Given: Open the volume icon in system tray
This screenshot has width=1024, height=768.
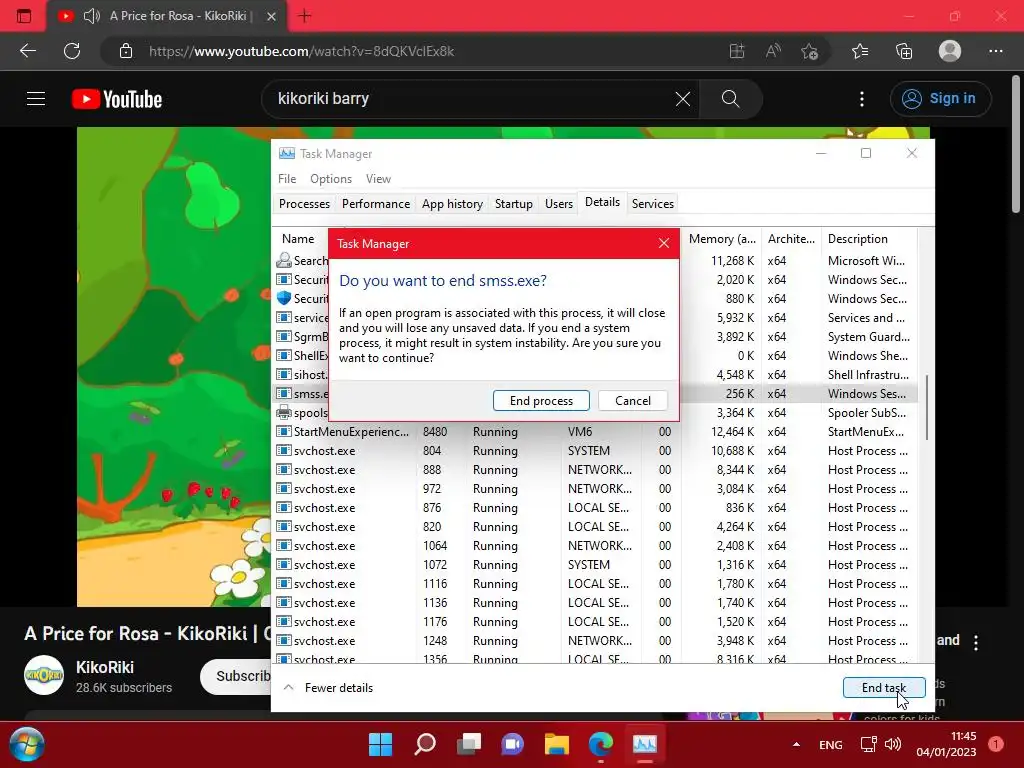Looking at the screenshot, I should coord(893,744).
